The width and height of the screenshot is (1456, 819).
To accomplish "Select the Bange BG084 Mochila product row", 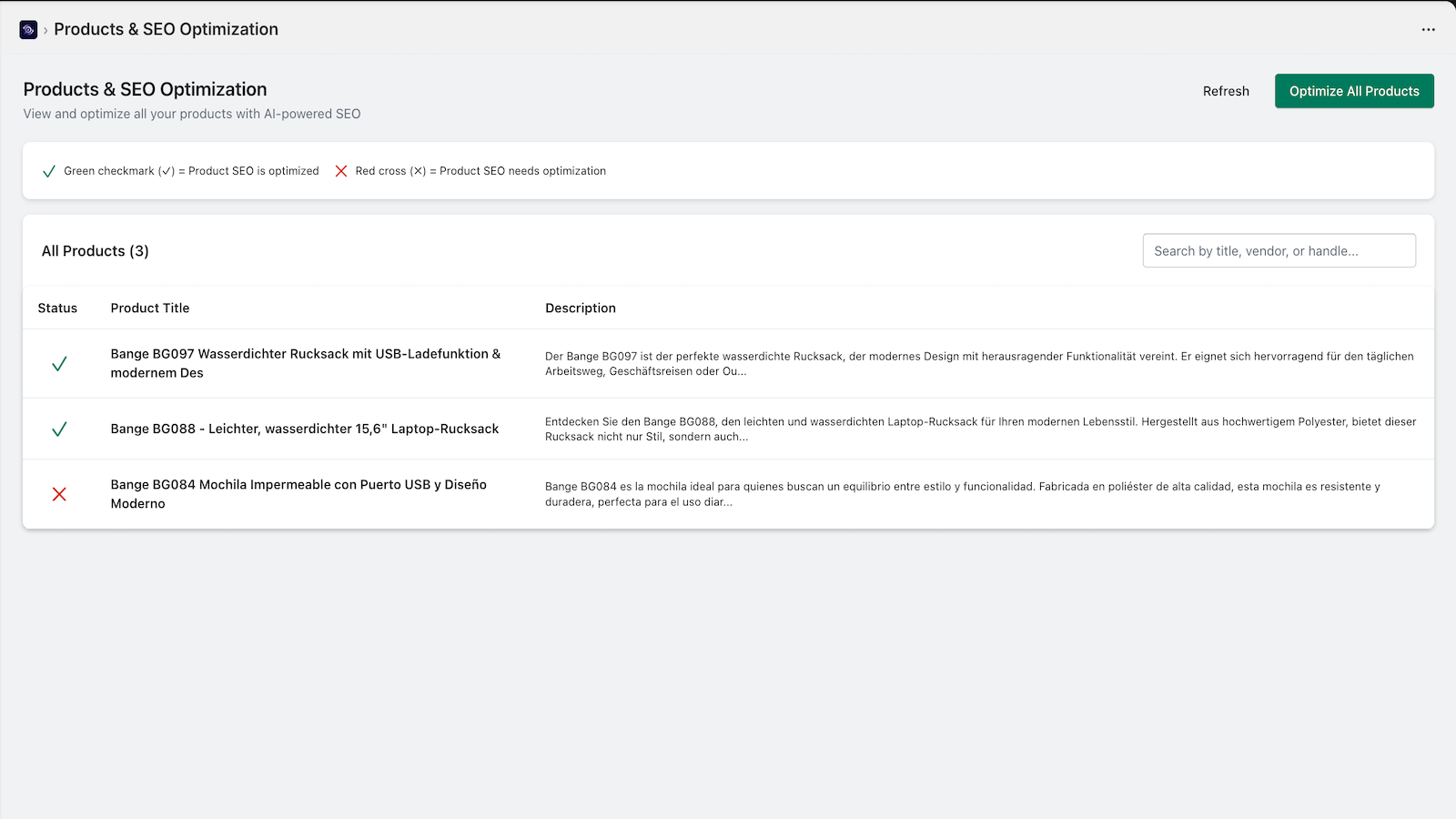I will click(298, 494).
